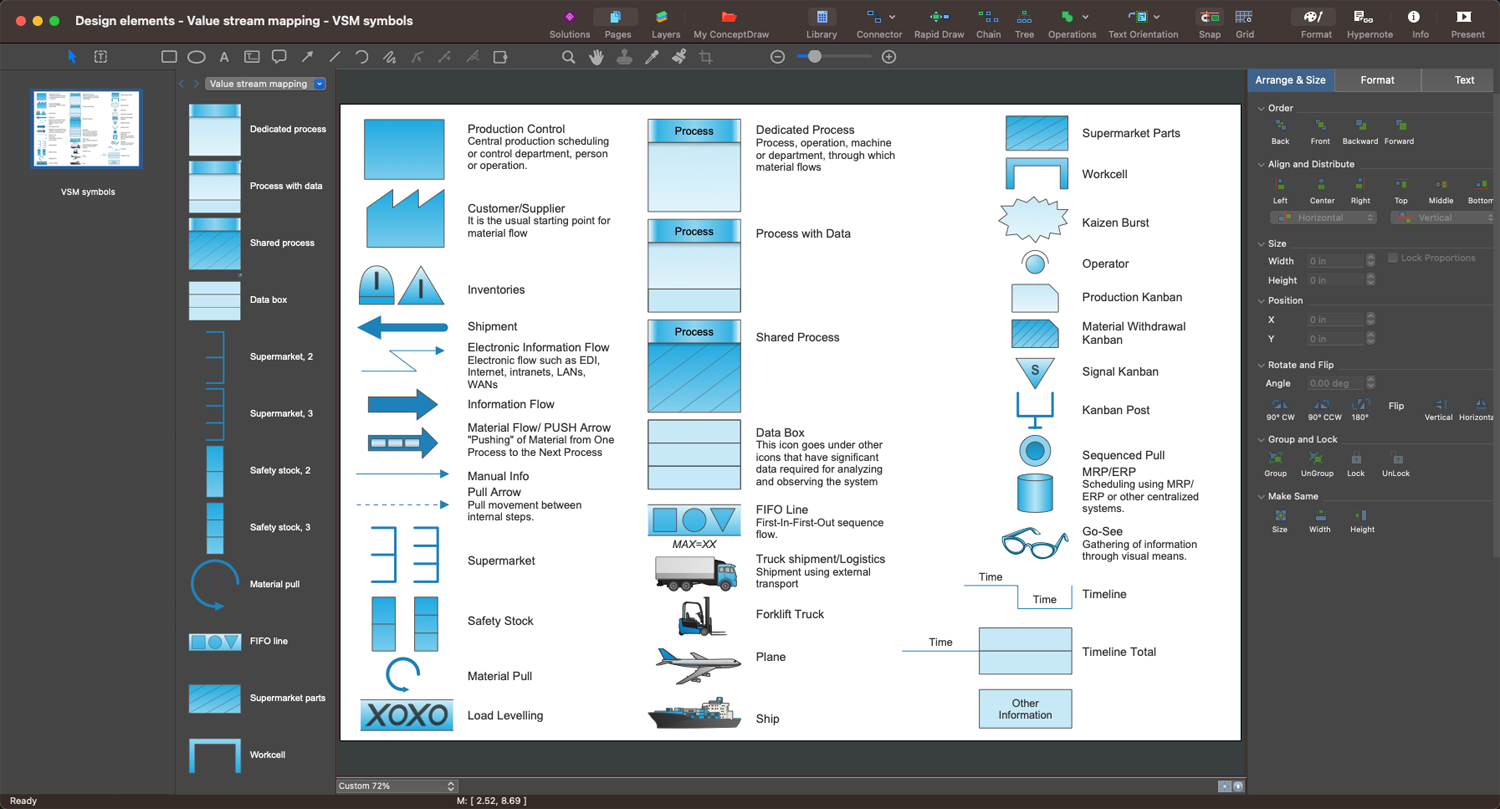Toggle Snap in the toolbar
1500x809 pixels.
pyautogui.click(x=1209, y=18)
